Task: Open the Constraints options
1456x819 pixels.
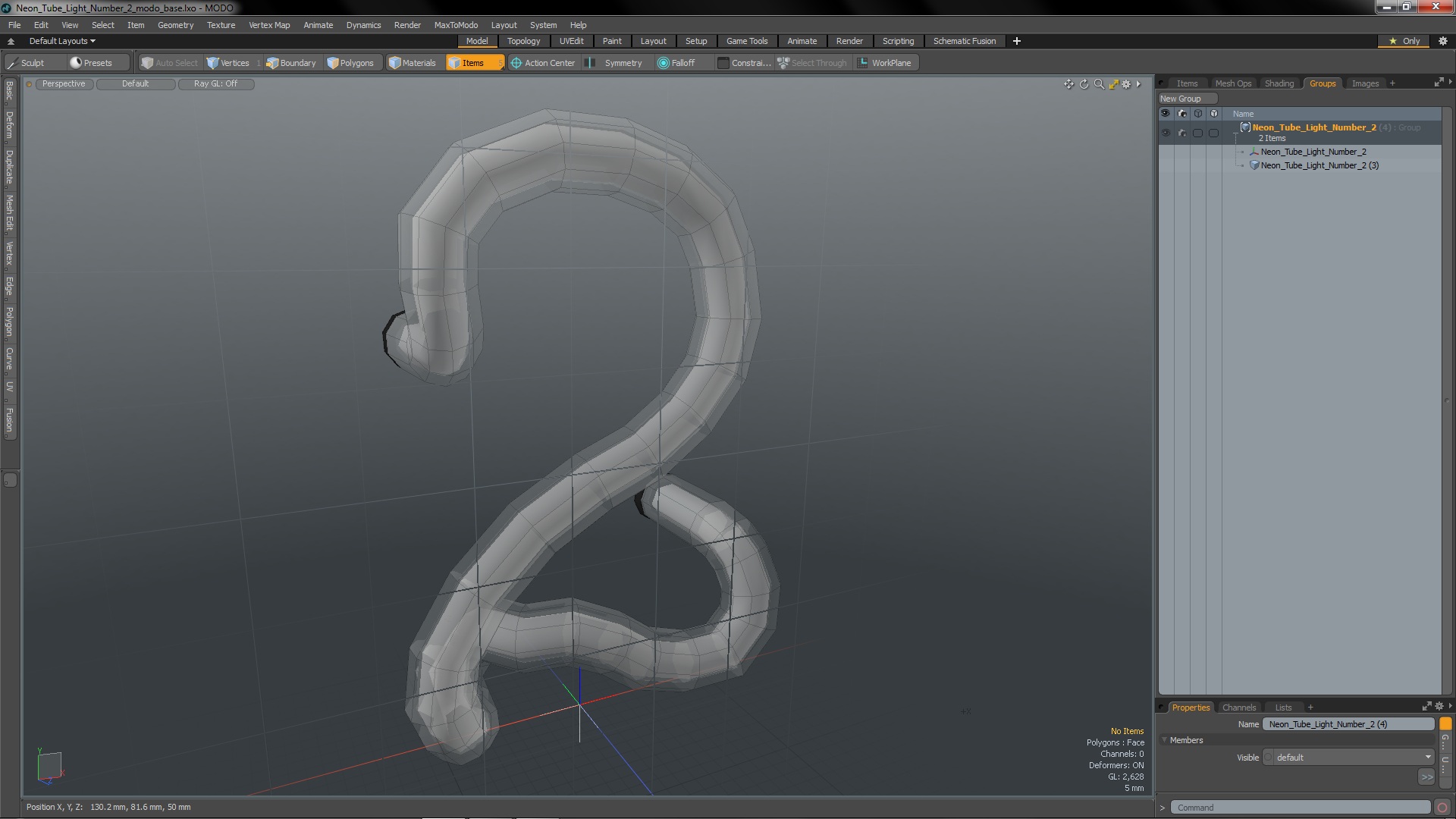Action: tap(744, 63)
